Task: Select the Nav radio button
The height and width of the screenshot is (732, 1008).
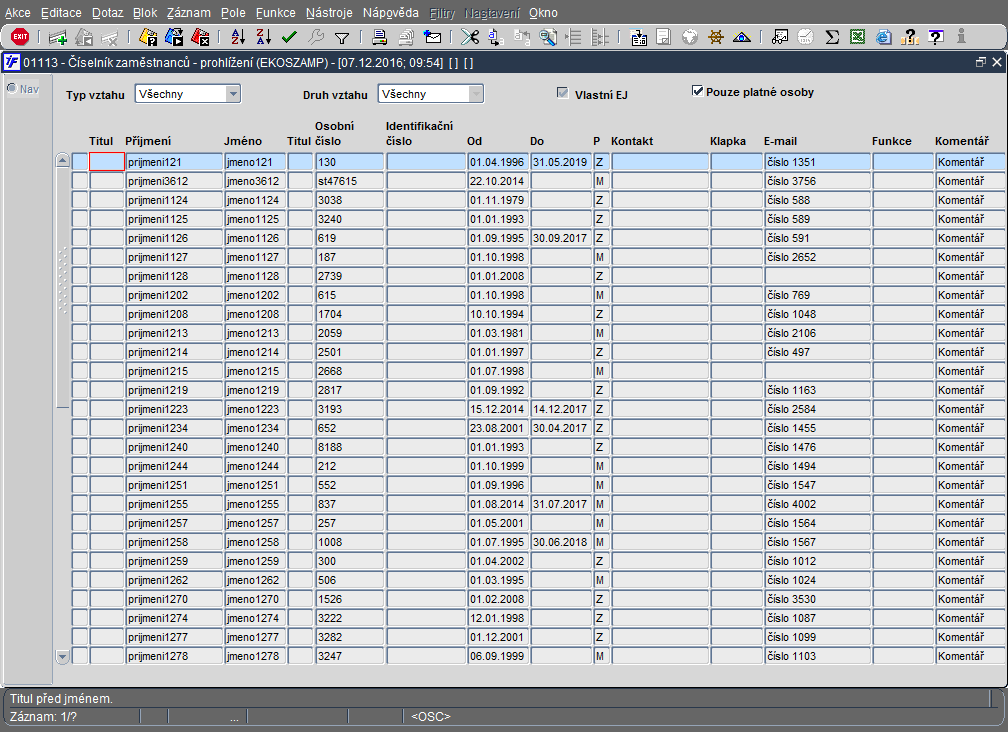Action: click(12, 88)
